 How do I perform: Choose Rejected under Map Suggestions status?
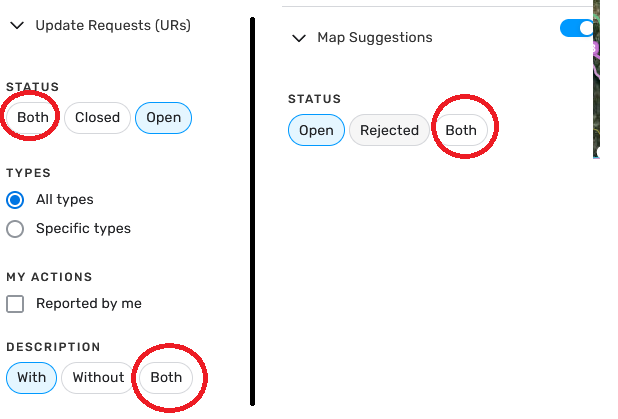389,130
